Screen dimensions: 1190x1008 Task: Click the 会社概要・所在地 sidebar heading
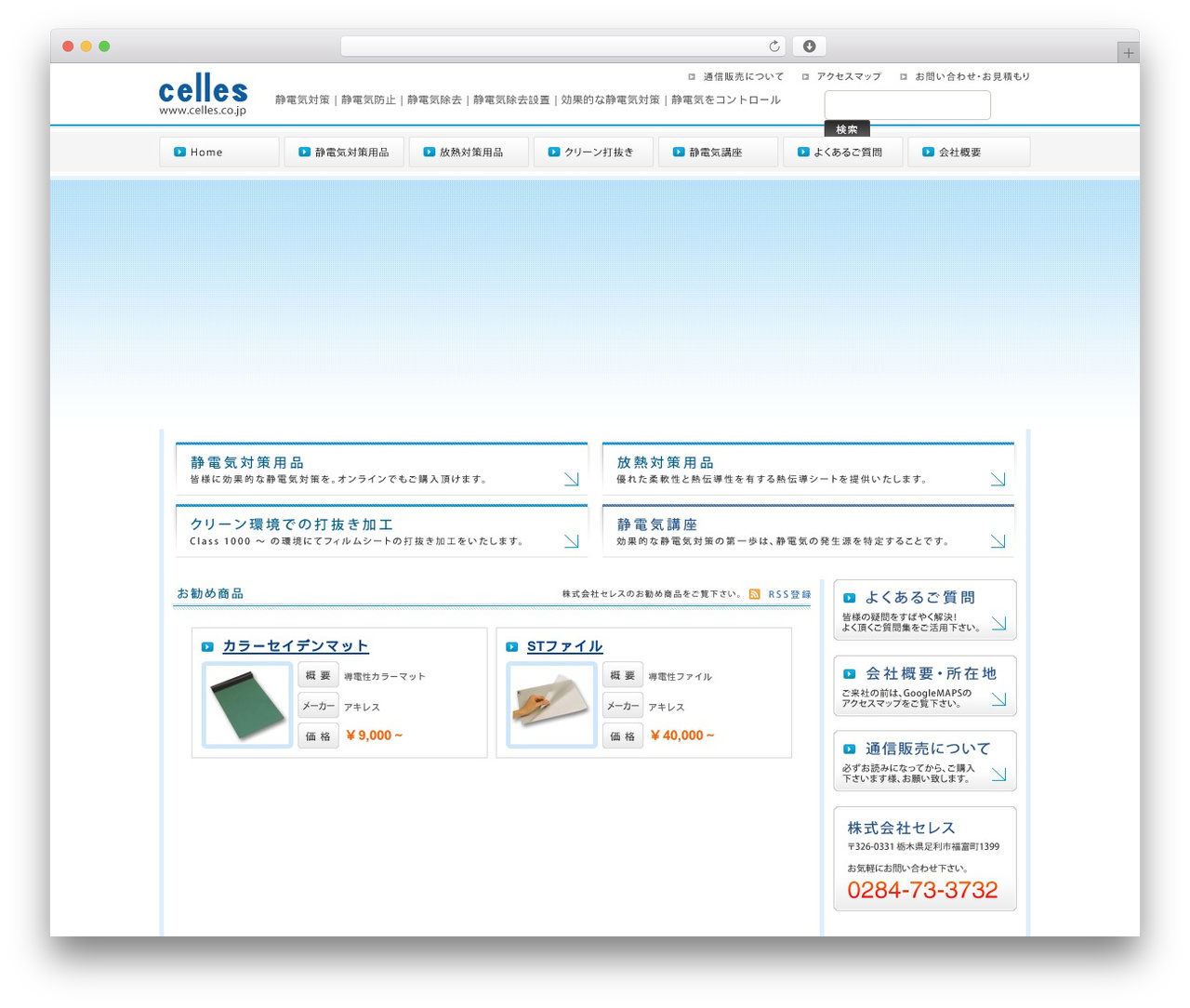coord(931,673)
